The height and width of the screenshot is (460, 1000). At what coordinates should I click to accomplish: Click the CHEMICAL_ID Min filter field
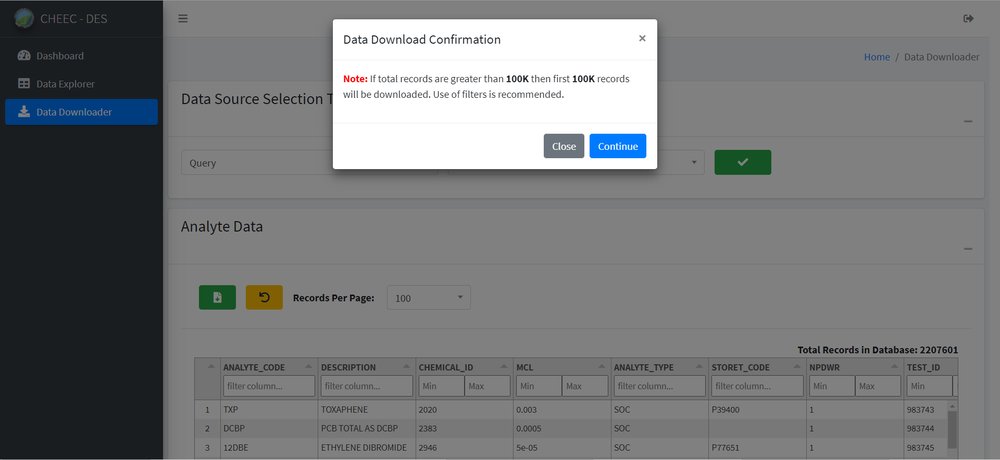coord(440,386)
